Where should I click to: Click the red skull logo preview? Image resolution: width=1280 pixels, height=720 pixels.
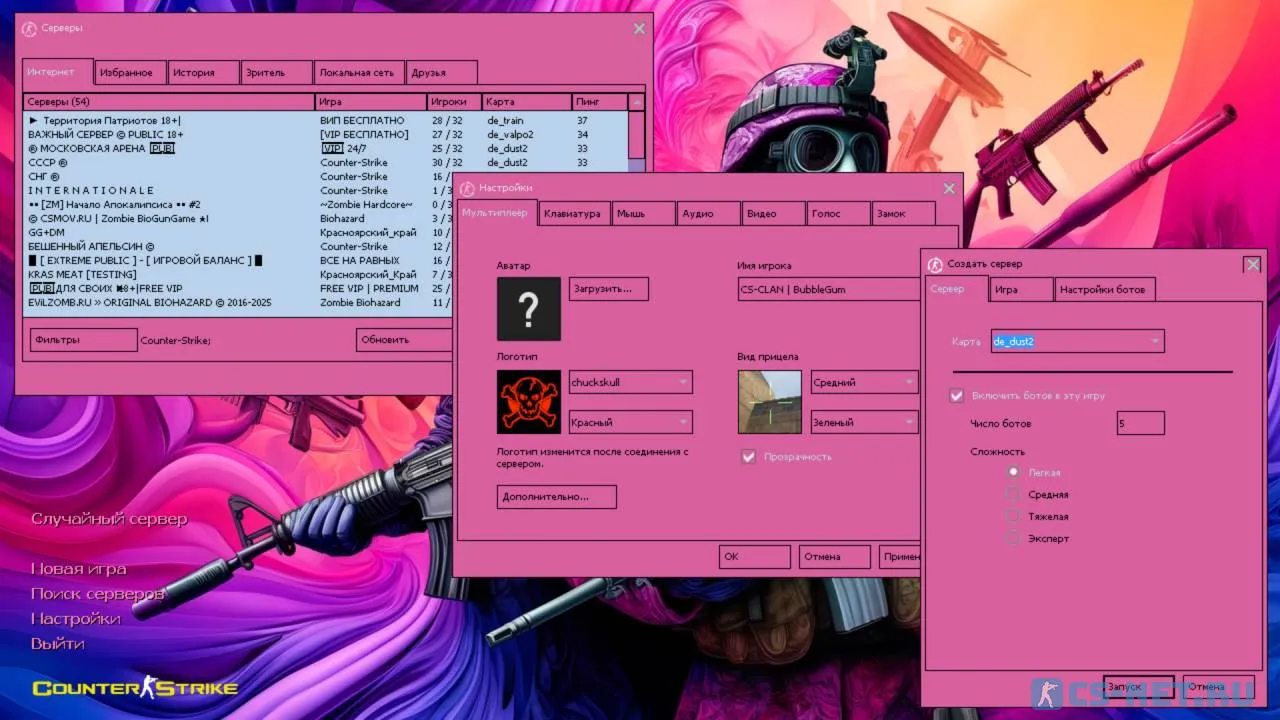tap(529, 402)
